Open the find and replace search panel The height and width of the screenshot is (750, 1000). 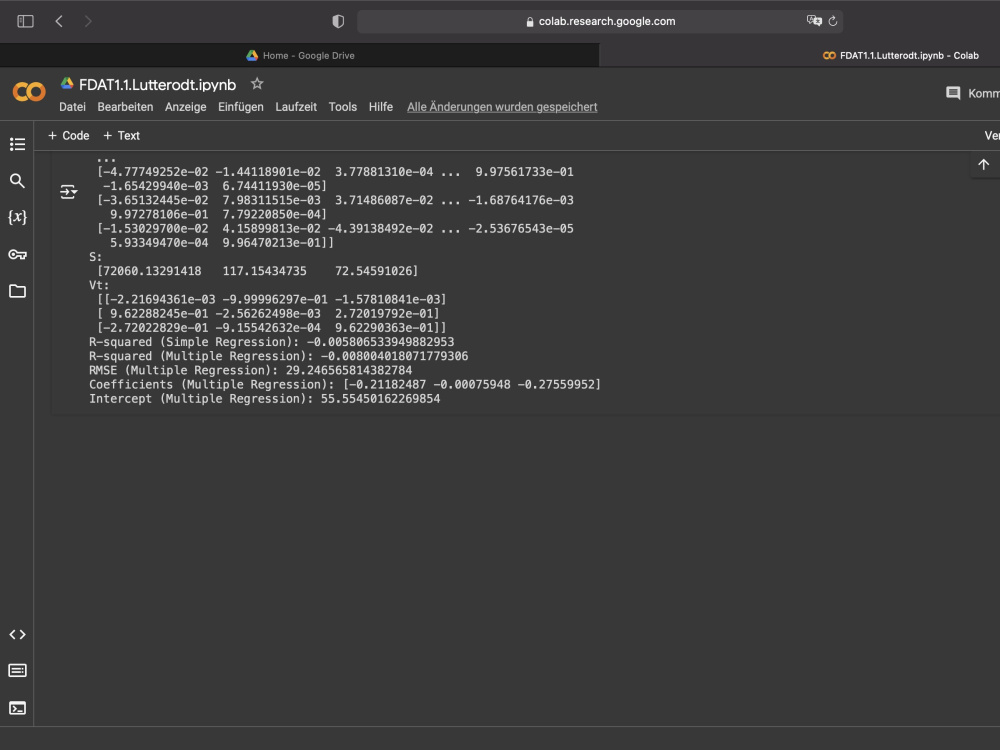pos(17,181)
